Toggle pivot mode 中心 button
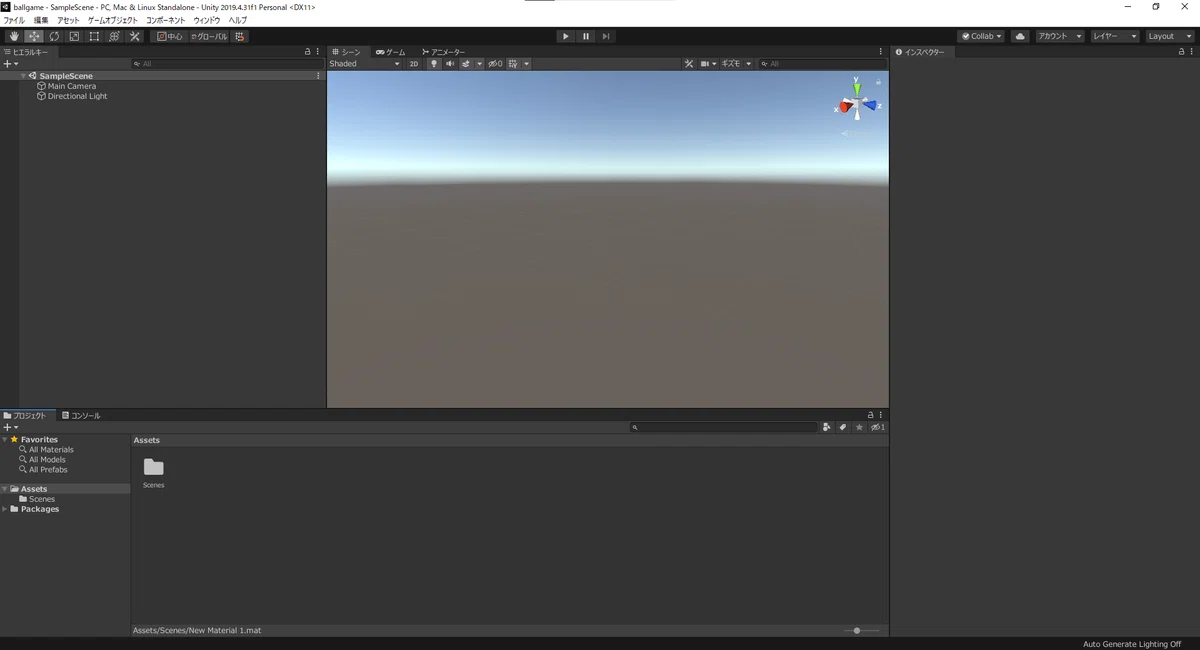The image size is (1200, 650). click(170, 36)
